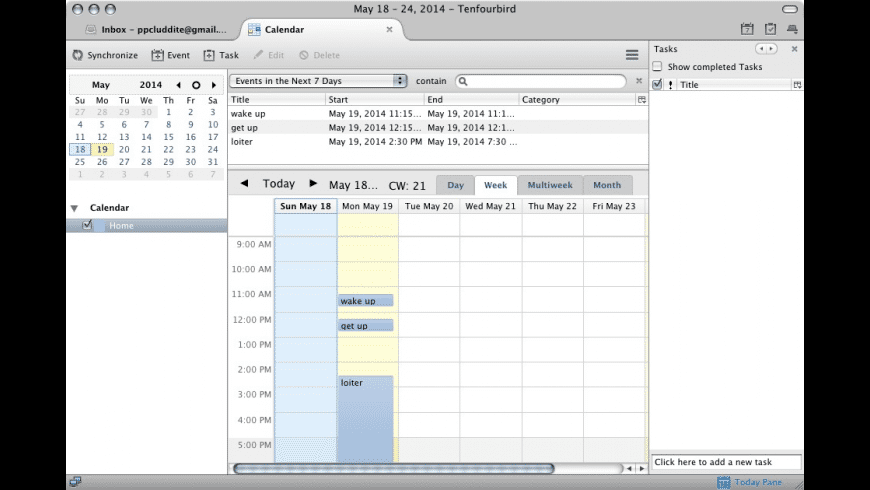Go to previous week arrow
This screenshot has width=870, height=490.
point(244,183)
